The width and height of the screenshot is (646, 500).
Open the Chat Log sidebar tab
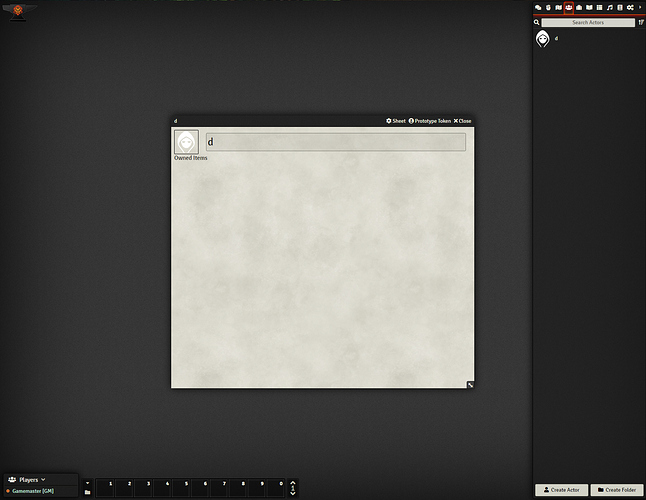[x=537, y=8]
